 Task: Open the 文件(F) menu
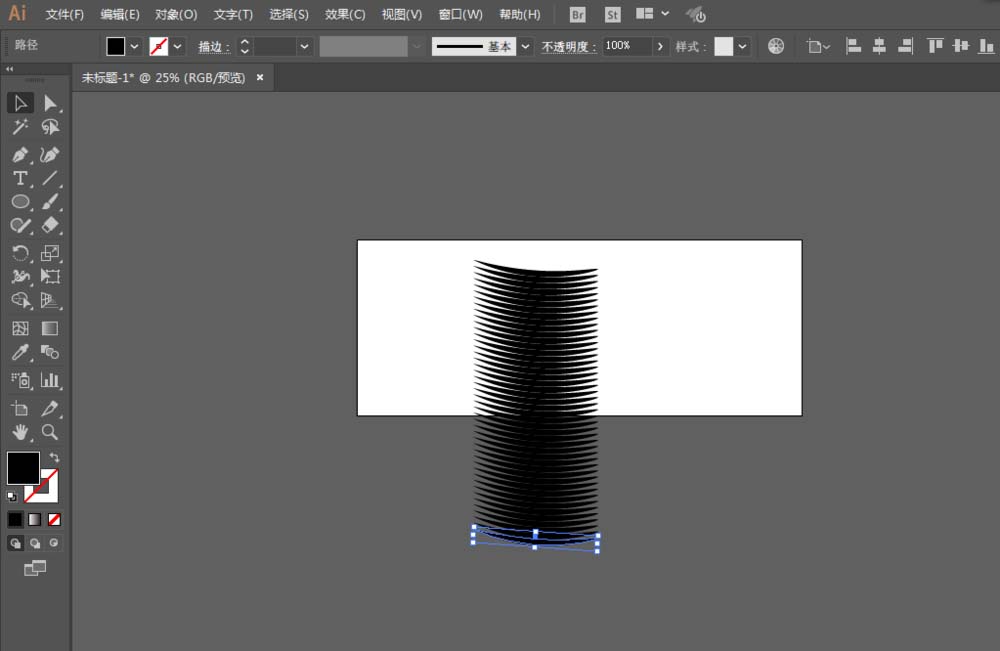click(x=65, y=15)
